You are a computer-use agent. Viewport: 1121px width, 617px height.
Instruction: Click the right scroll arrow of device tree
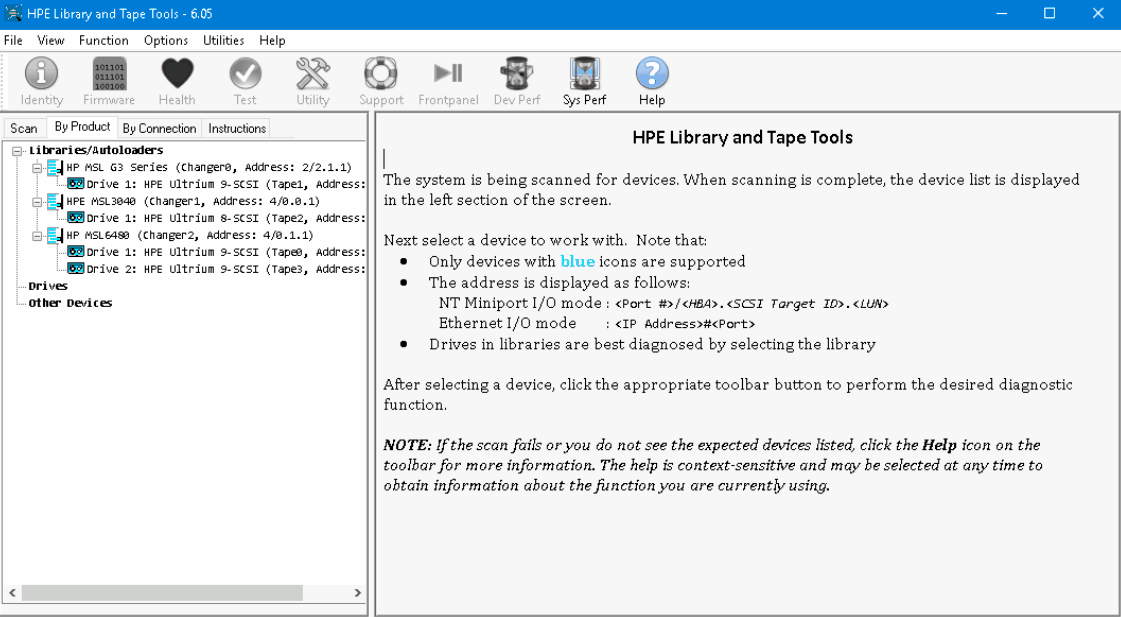coord(357,593)
